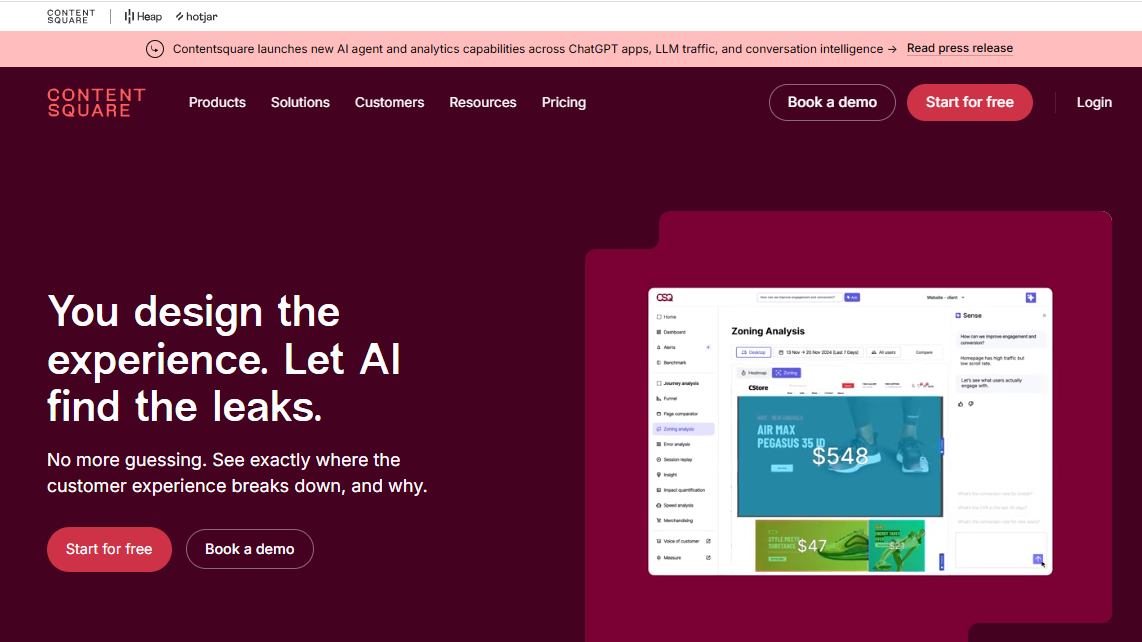Open Alerts in the demo sidebar

(x=667, y=348)
